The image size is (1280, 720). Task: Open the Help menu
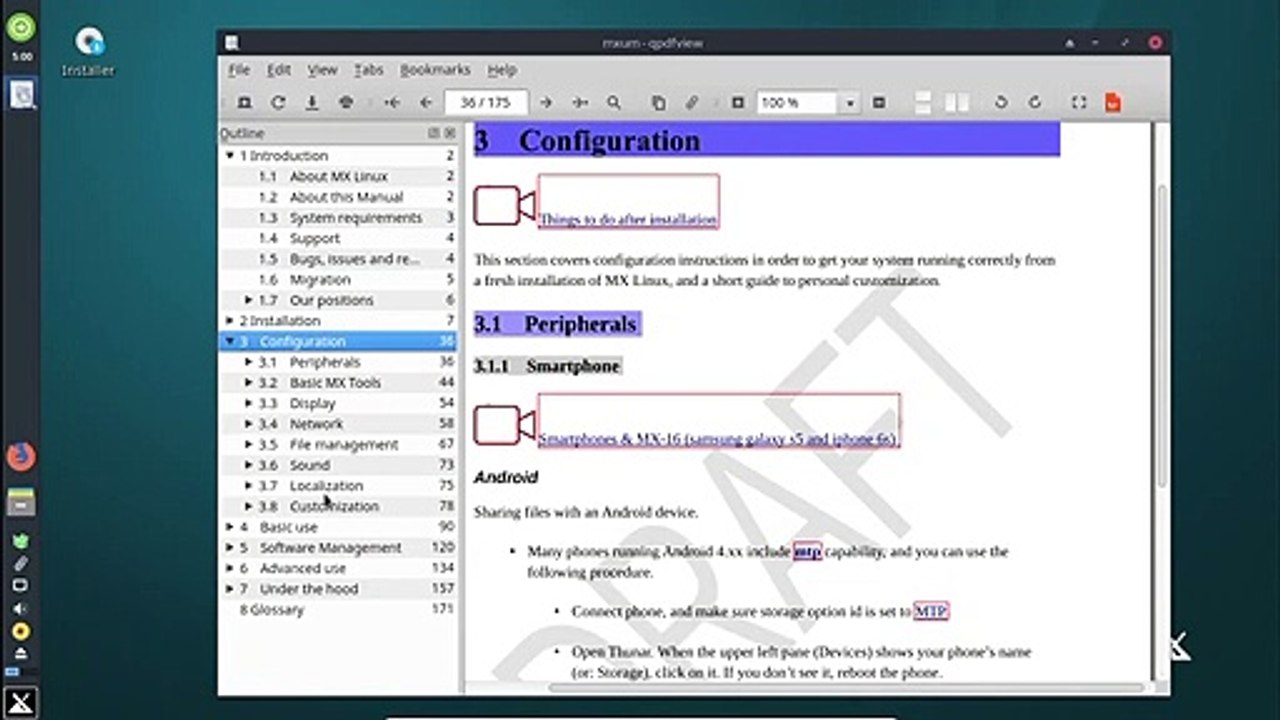point(502,70)
